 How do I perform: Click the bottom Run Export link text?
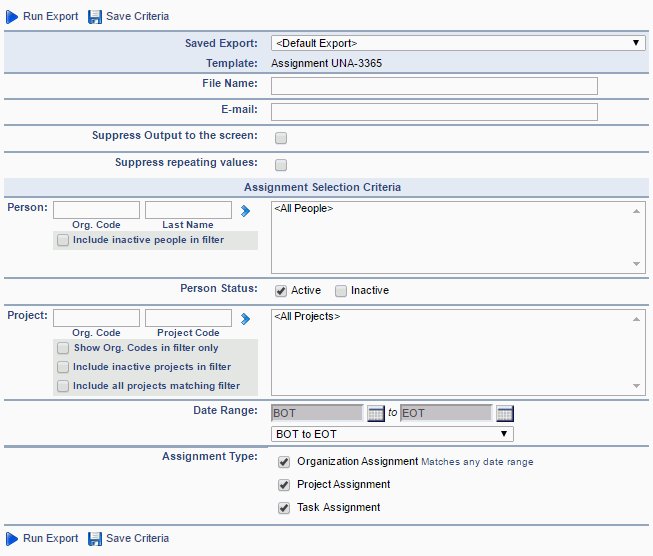[50, 538]
